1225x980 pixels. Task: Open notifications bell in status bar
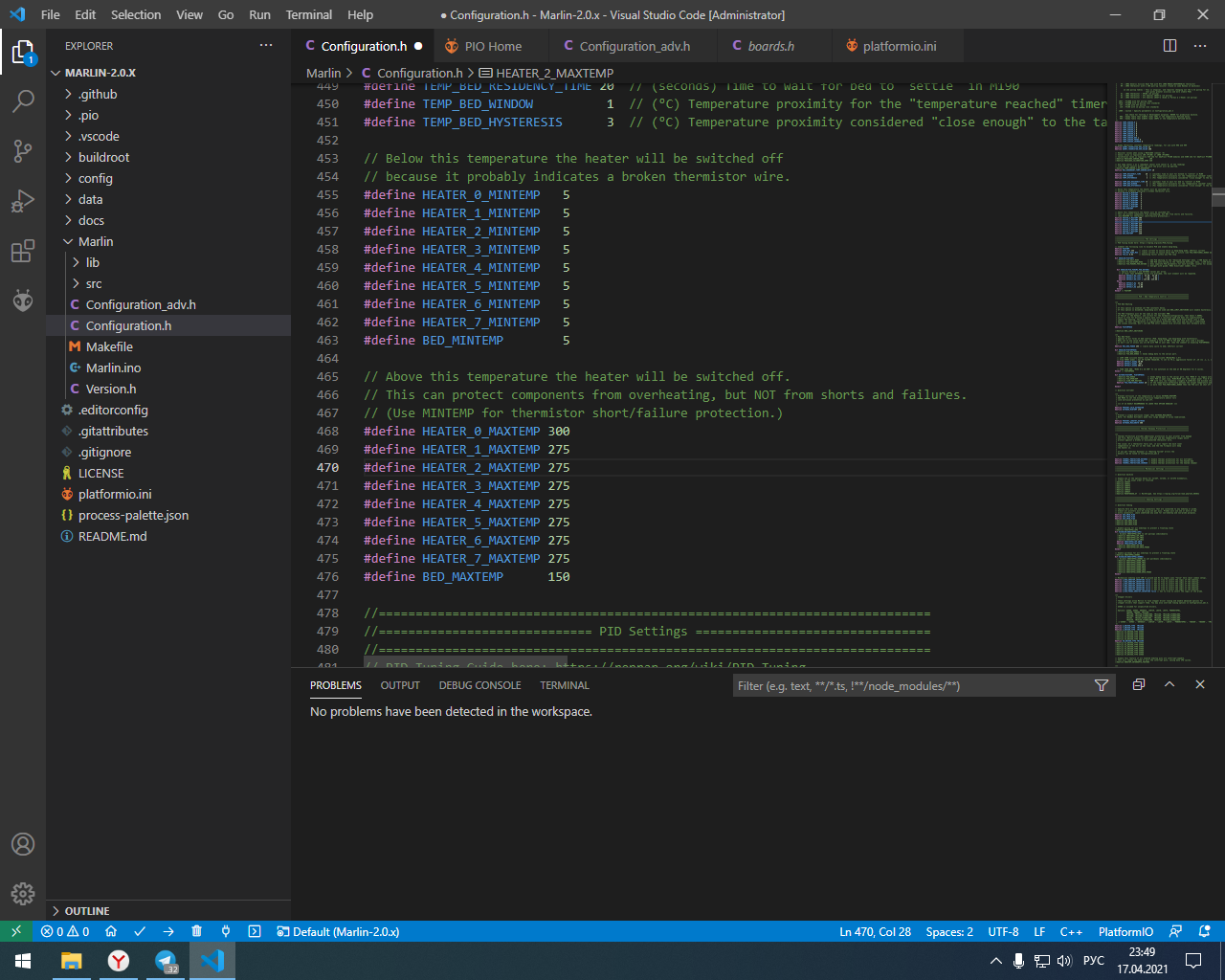pyautogui.click(x=1205, y=931)
